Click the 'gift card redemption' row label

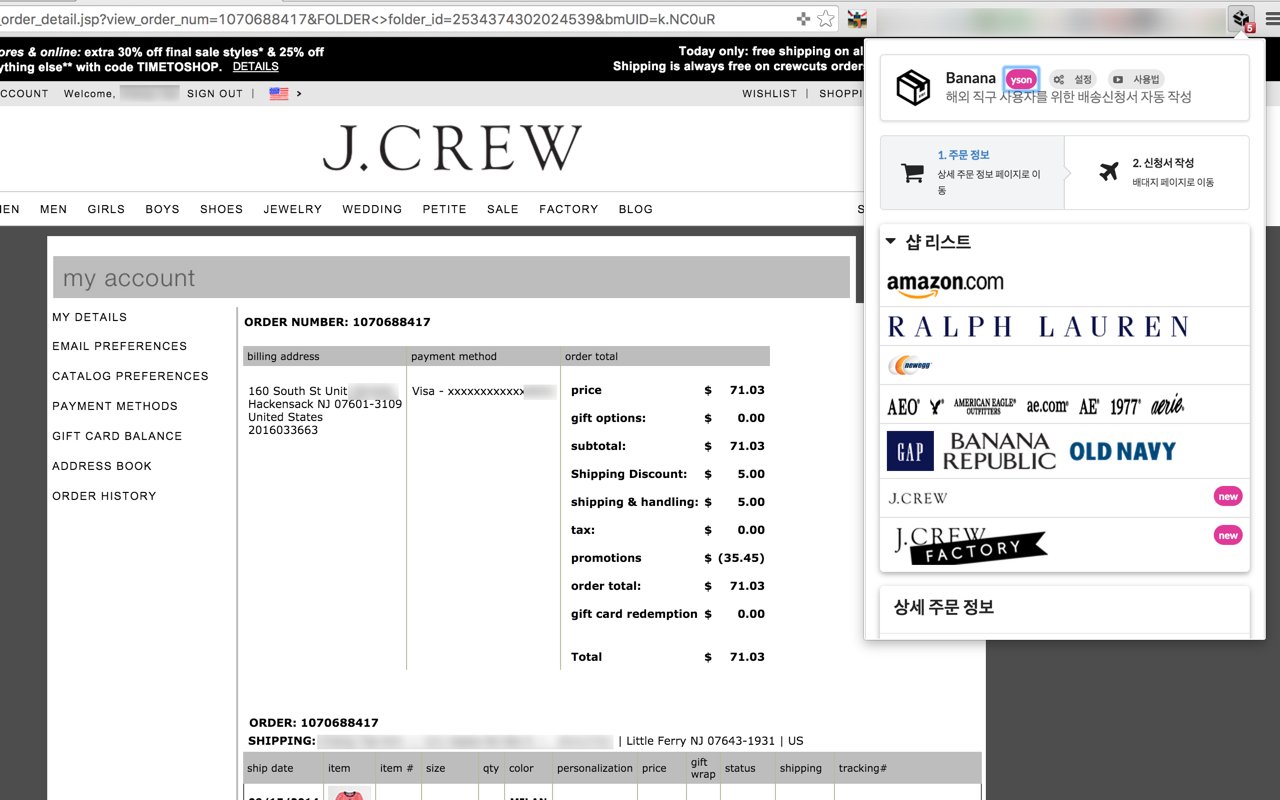point(634,614)
